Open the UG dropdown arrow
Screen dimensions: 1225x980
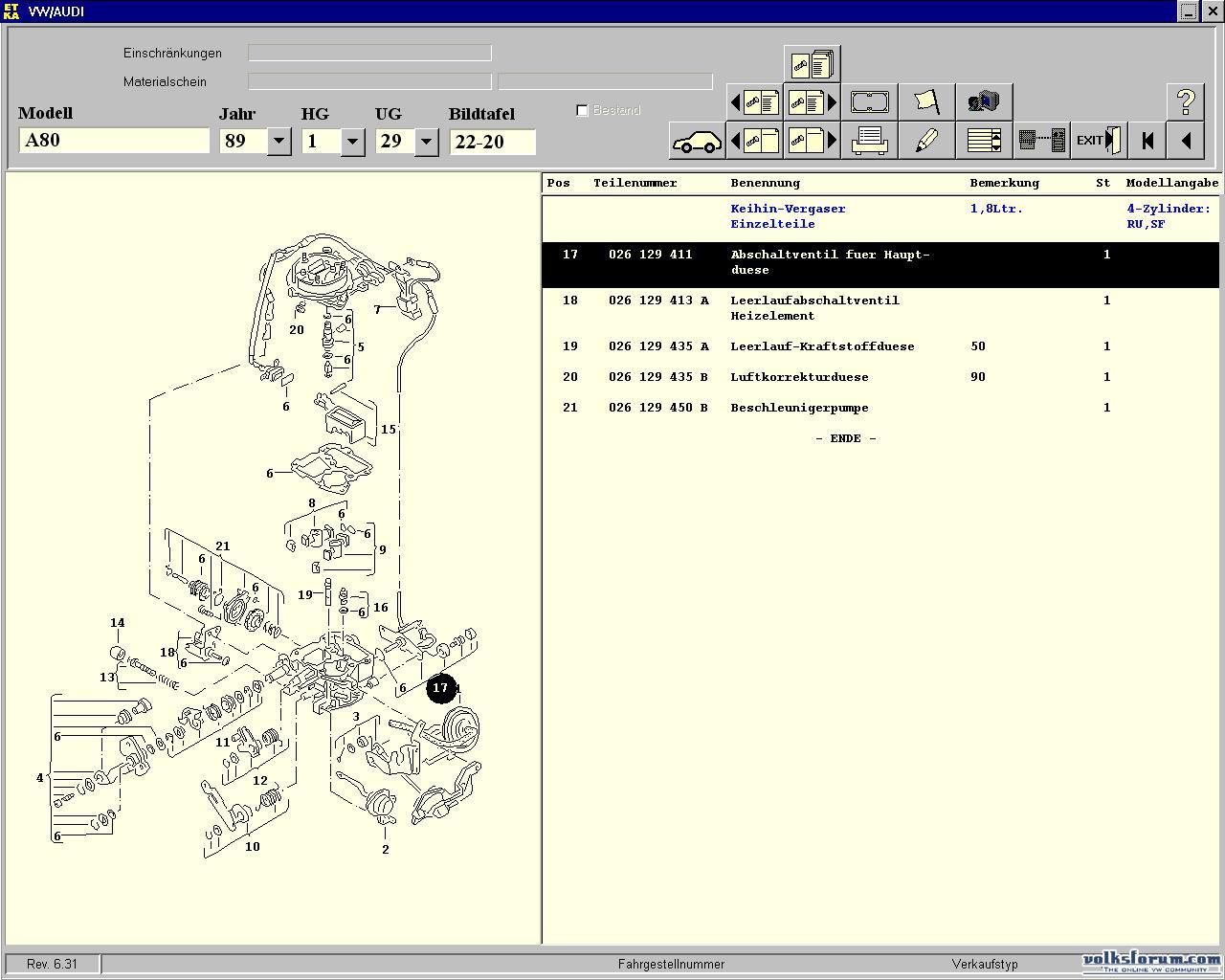426,142
